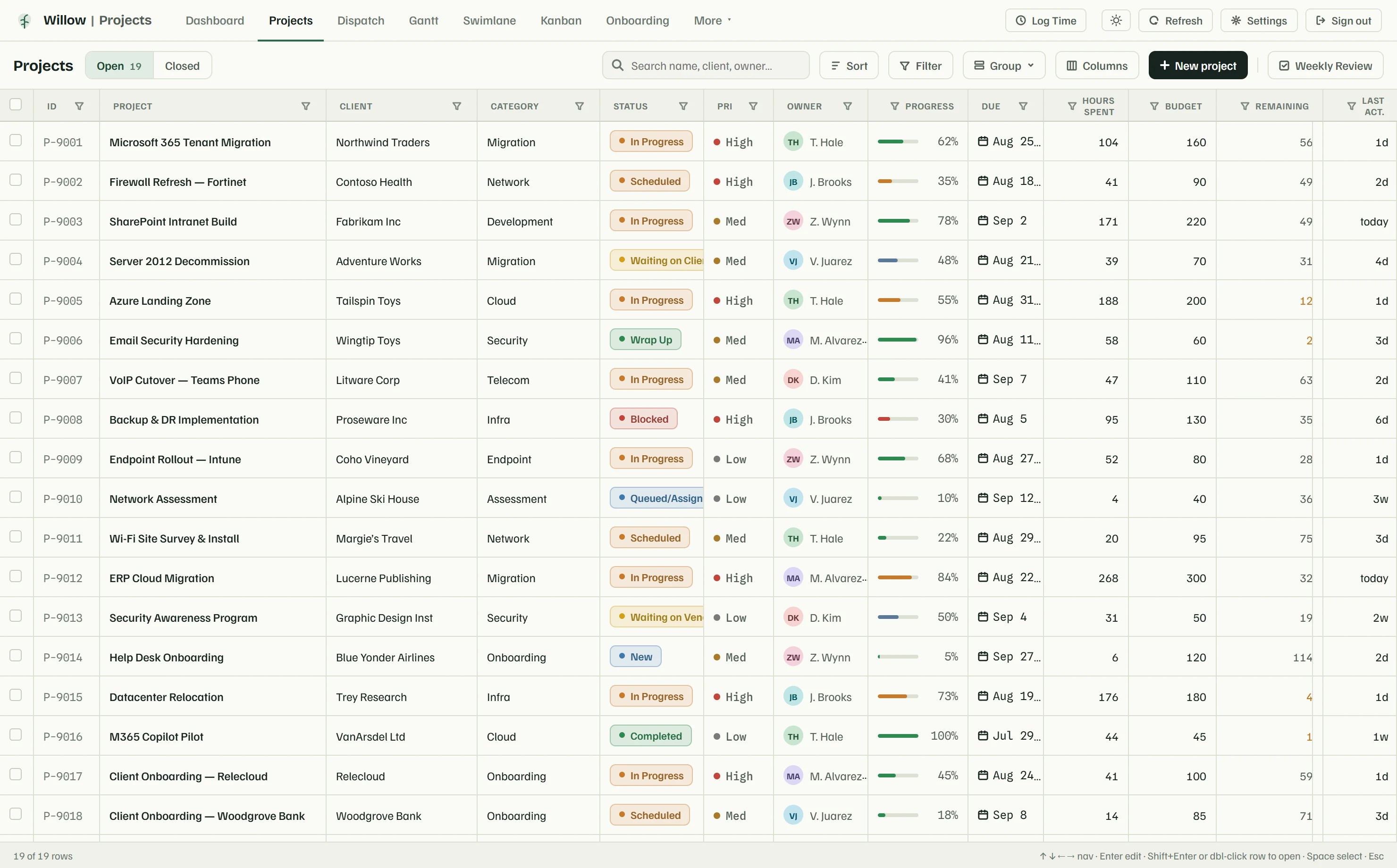Switch to the Dispatch tab
Screen dimensions: 1397x868
[x=361, y=21]
